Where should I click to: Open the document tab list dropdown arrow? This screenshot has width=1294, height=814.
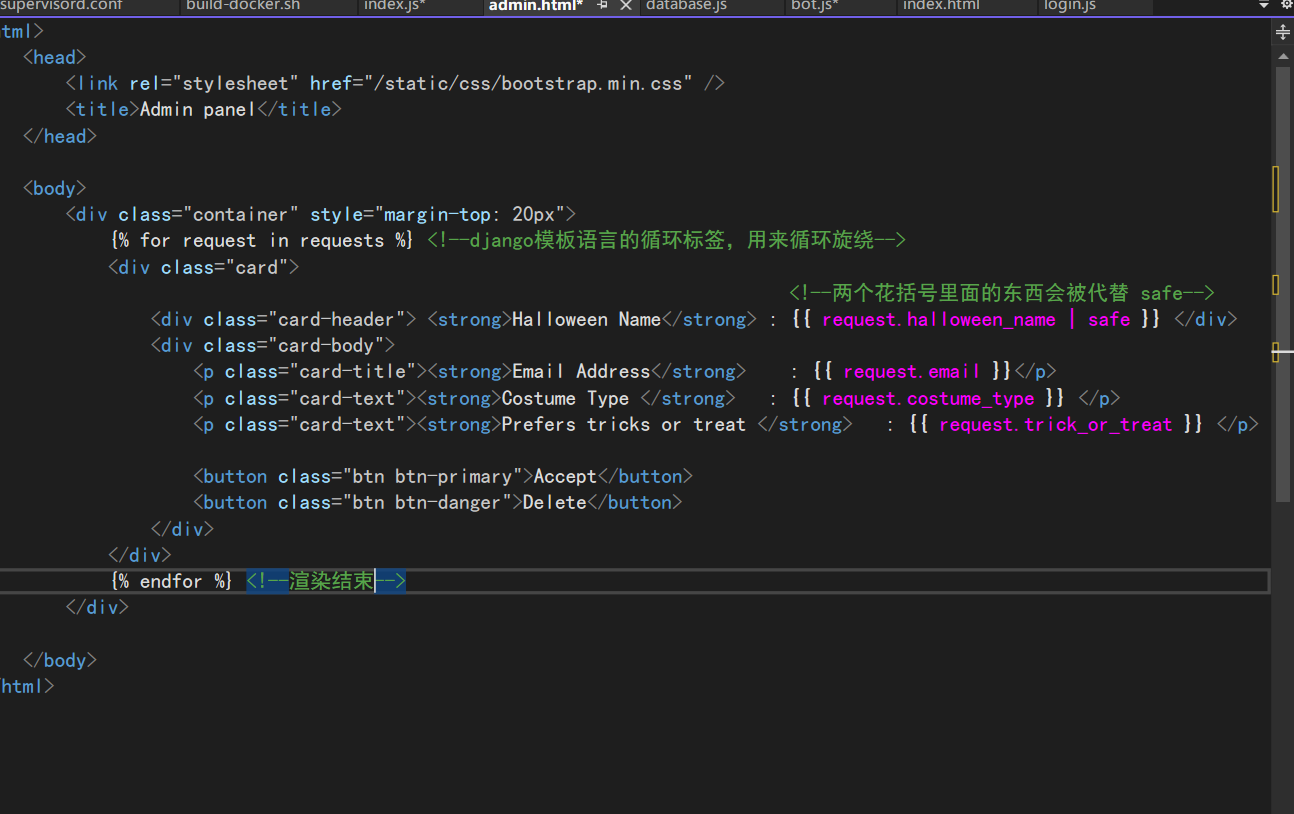pyautogui.click(x=1264, y=5)
